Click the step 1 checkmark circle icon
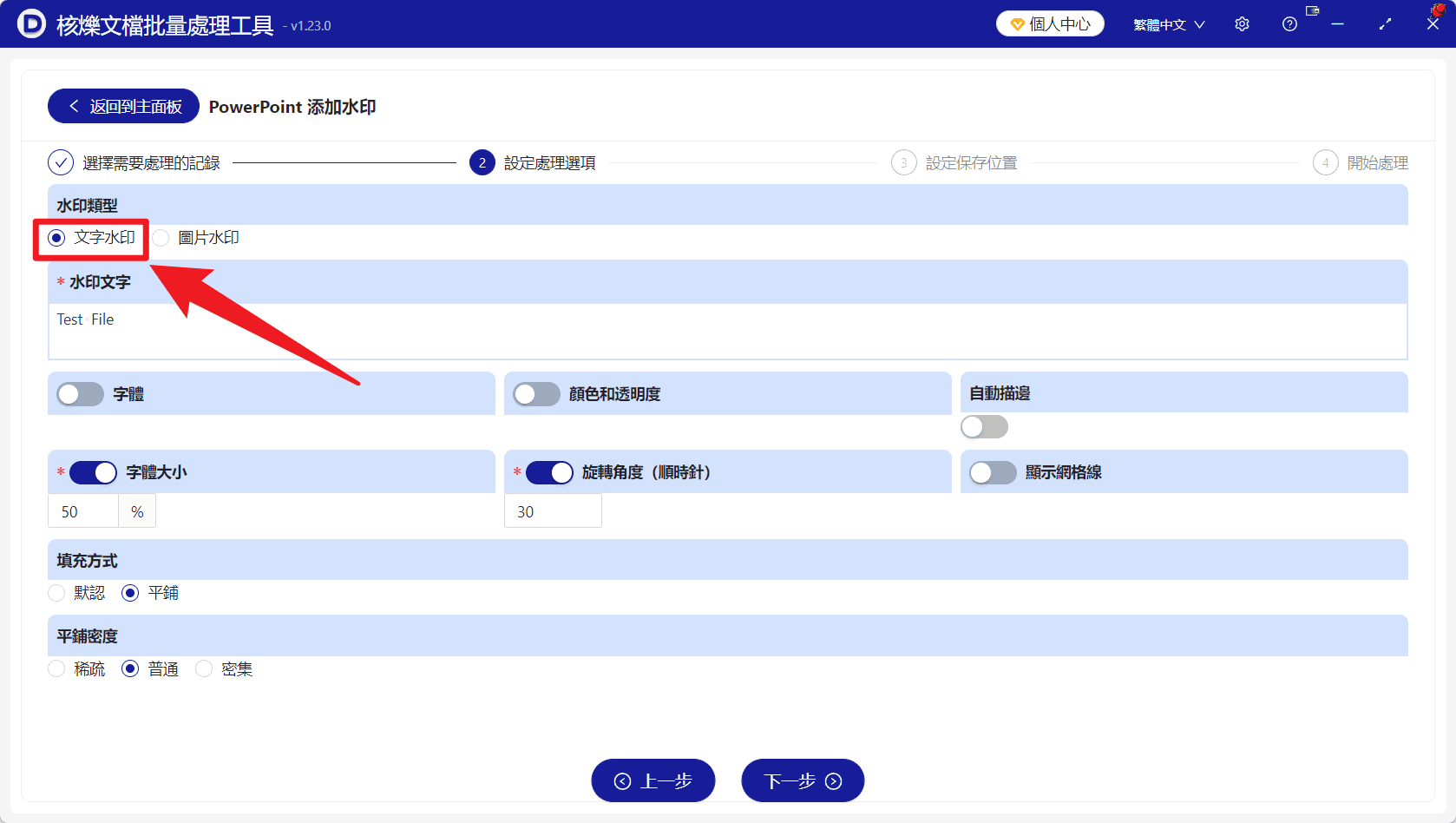1456x823 pixels. pyautogui.click(x=61, y=162)
